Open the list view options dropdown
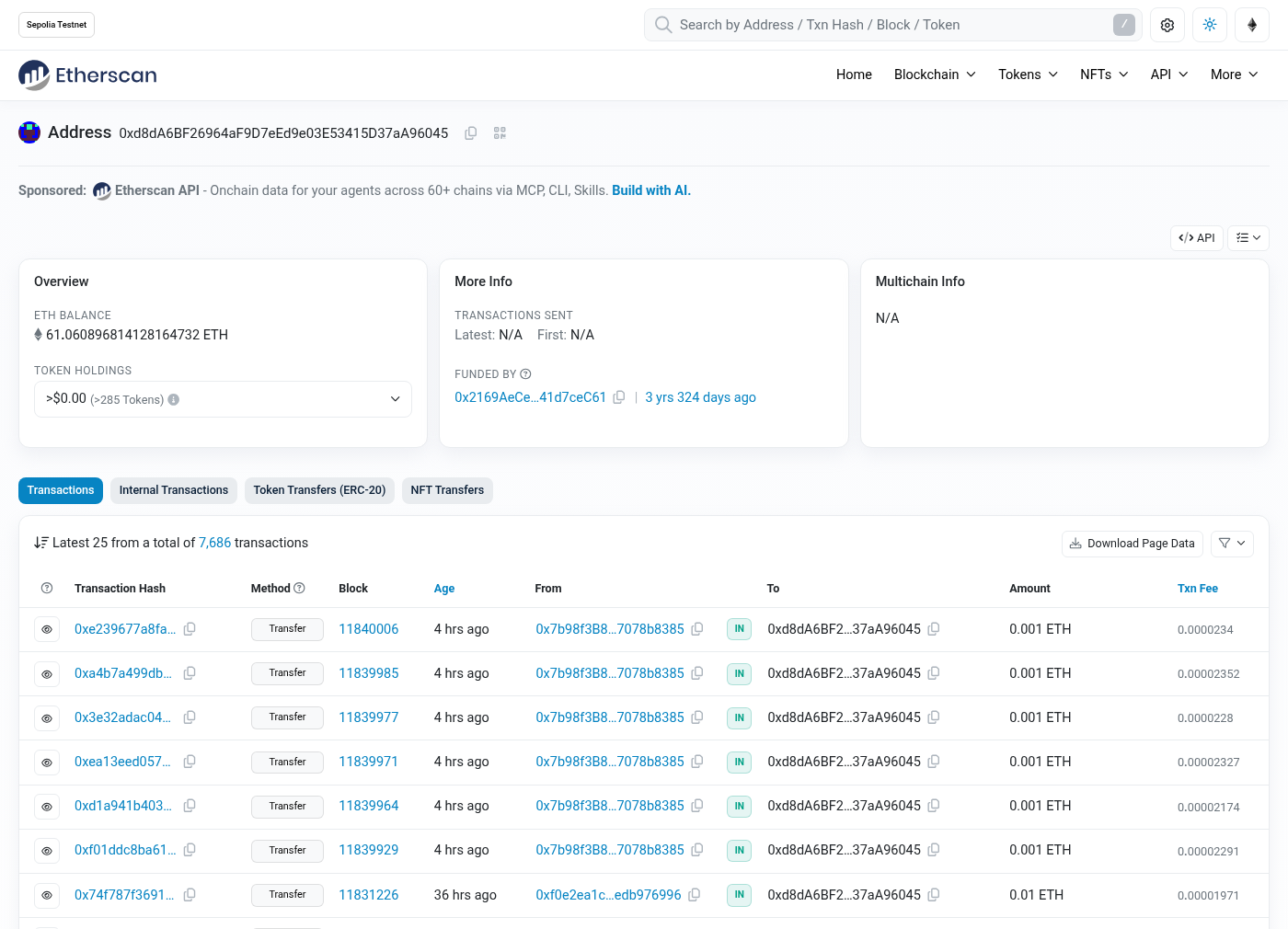The image size is (1288, 929). click(1248, 238)
